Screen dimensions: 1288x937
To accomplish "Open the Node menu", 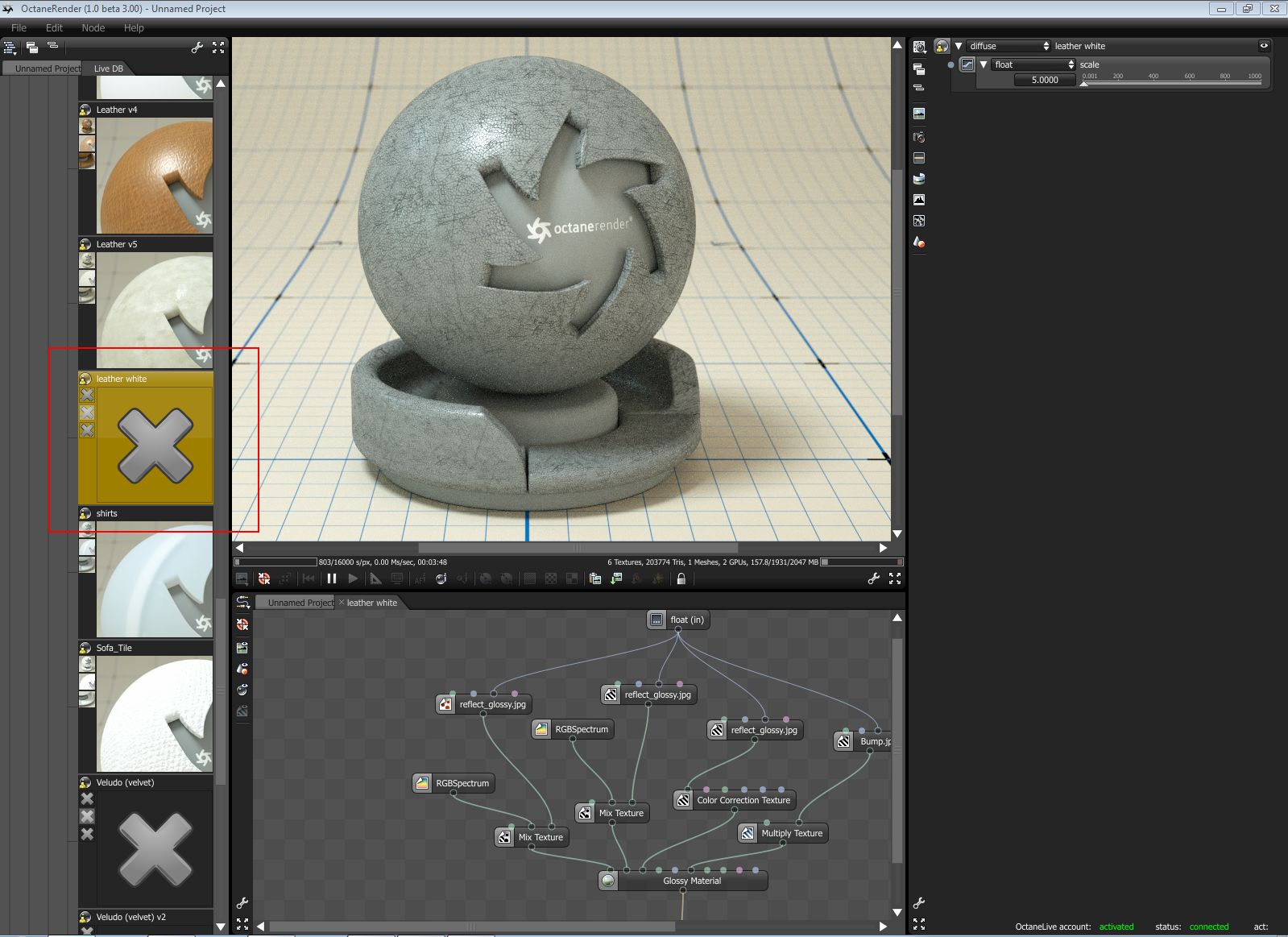I will [93, 27].
